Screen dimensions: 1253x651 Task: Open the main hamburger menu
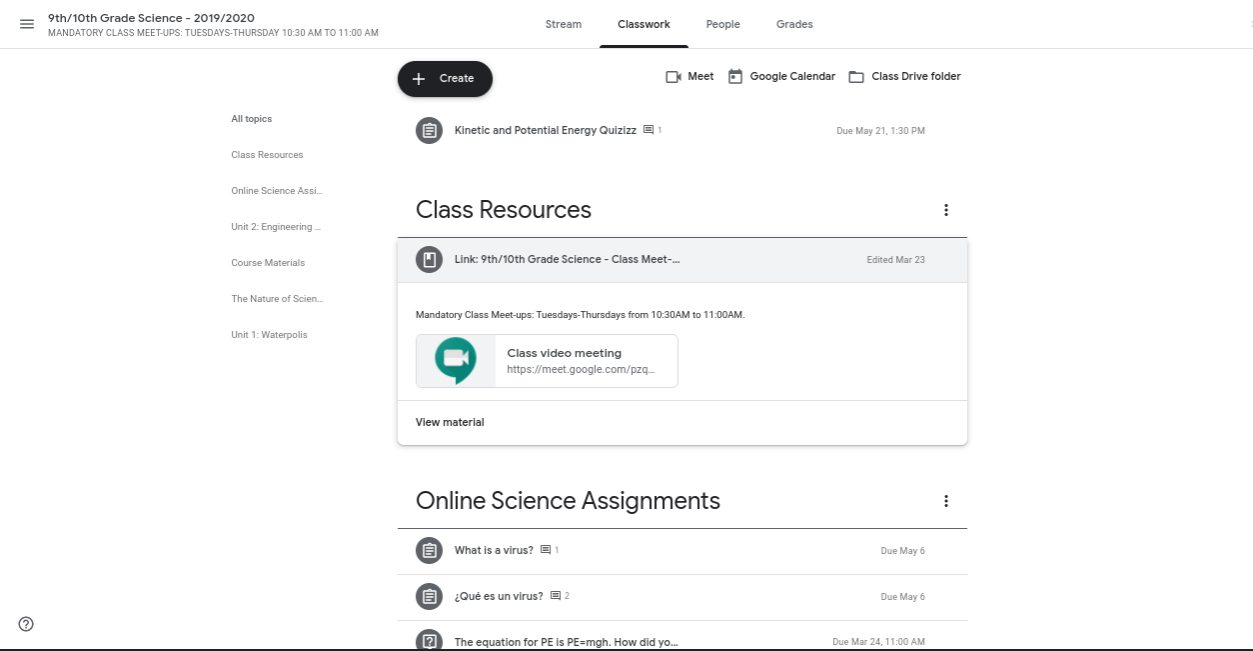point(27,24)
